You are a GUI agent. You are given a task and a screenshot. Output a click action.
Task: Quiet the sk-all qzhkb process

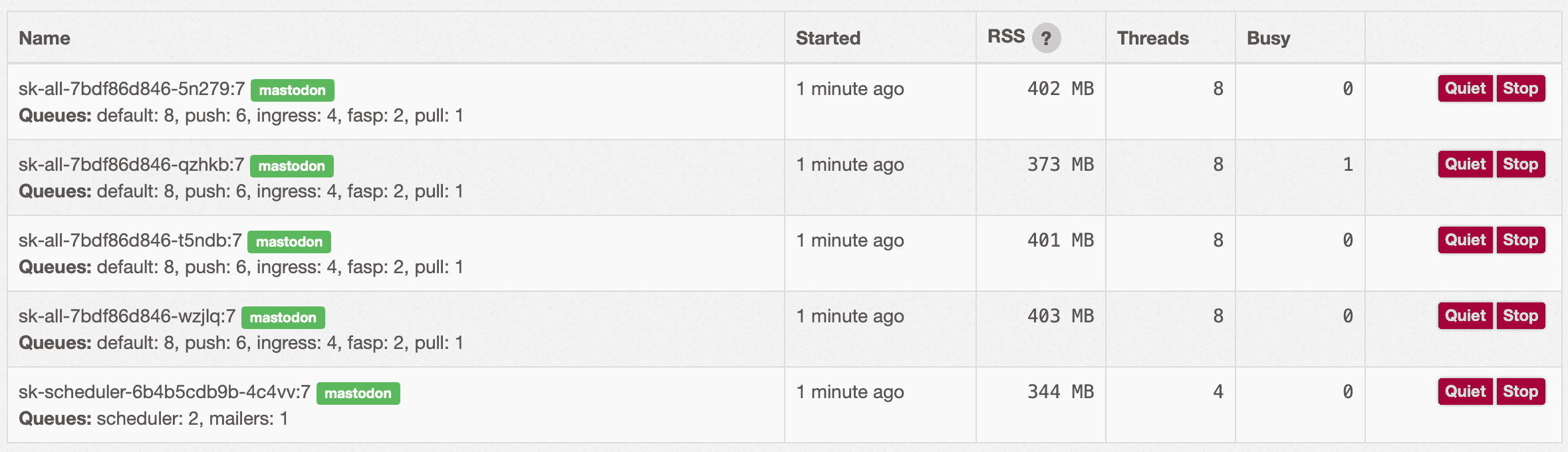pyautogui.click(x=1465, y=164)
